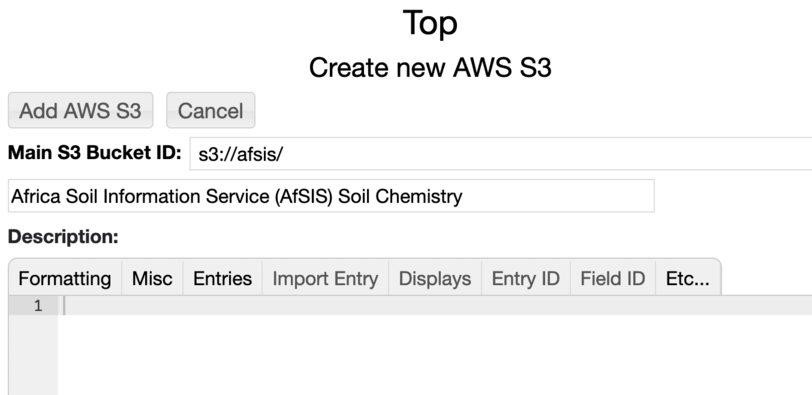This screenshot has width=812, height=395.
Task: Click the Main S3 Bucket ID label
Action: (95, 153)
